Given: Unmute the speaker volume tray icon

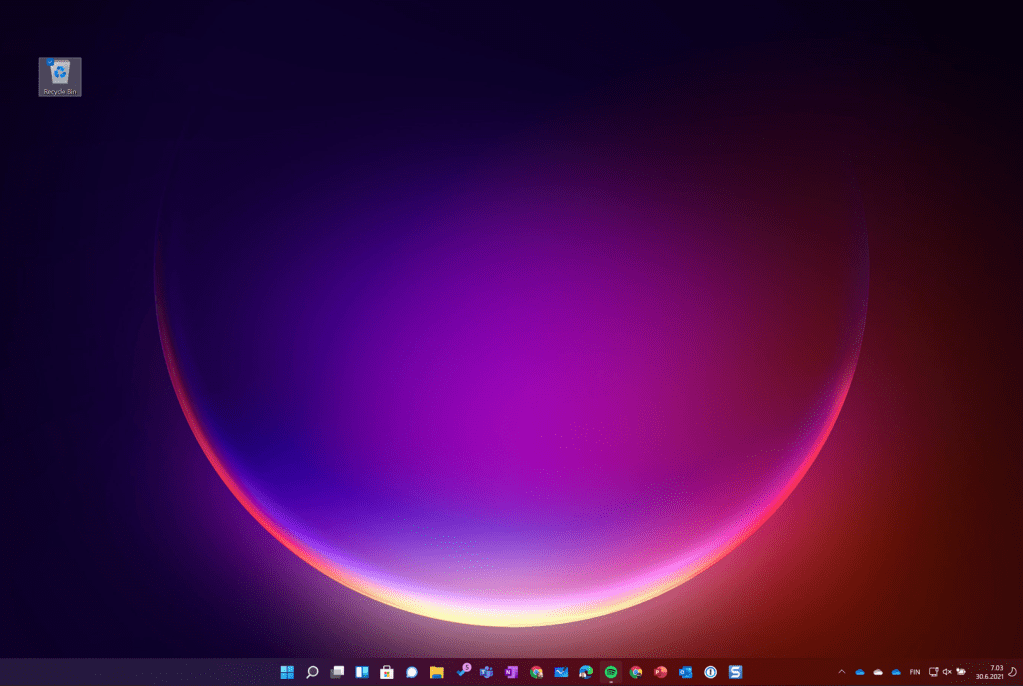Looking at the screenshot, I should [x=946, y=672].
